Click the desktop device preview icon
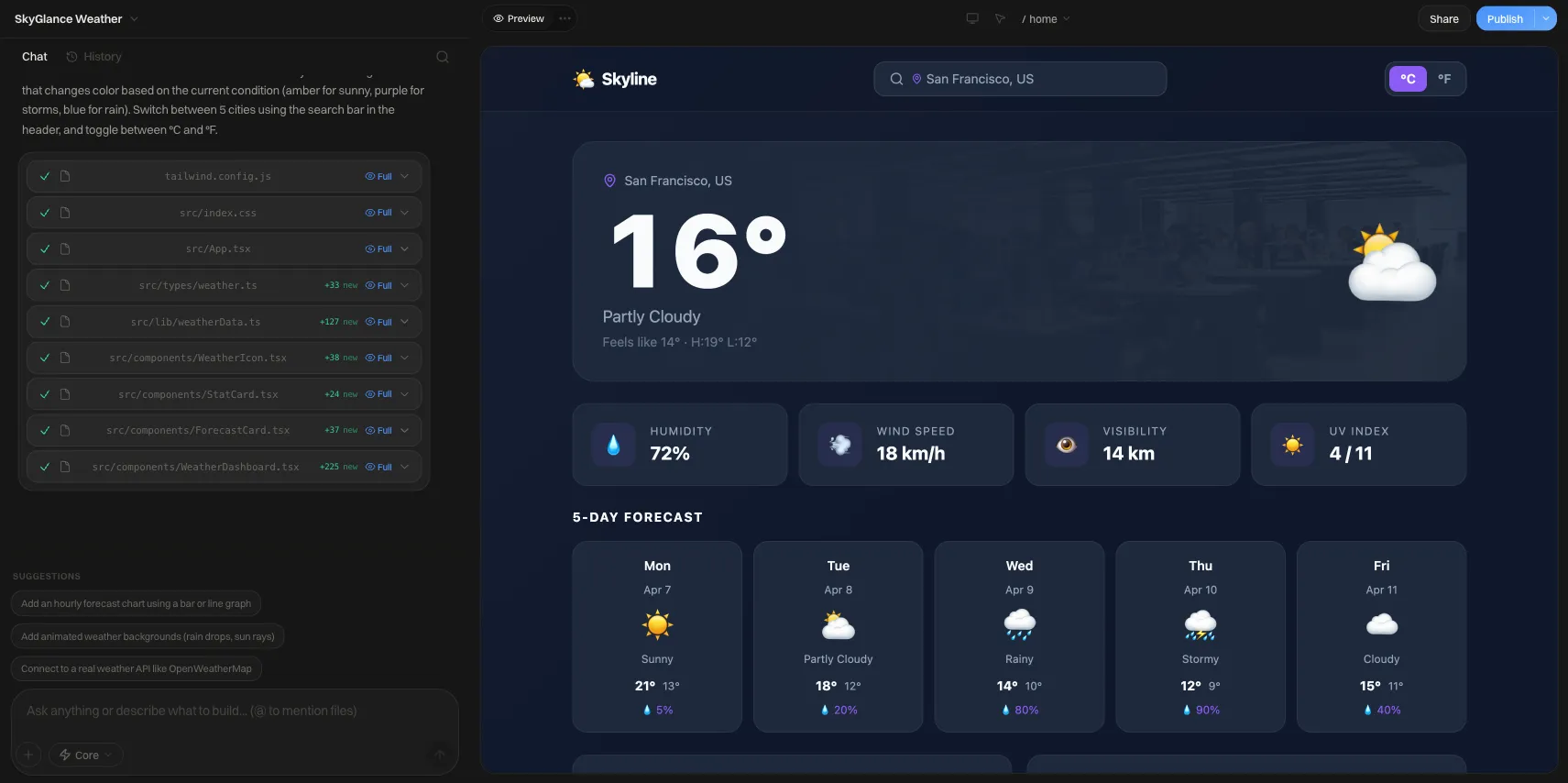 coord(972,18)
